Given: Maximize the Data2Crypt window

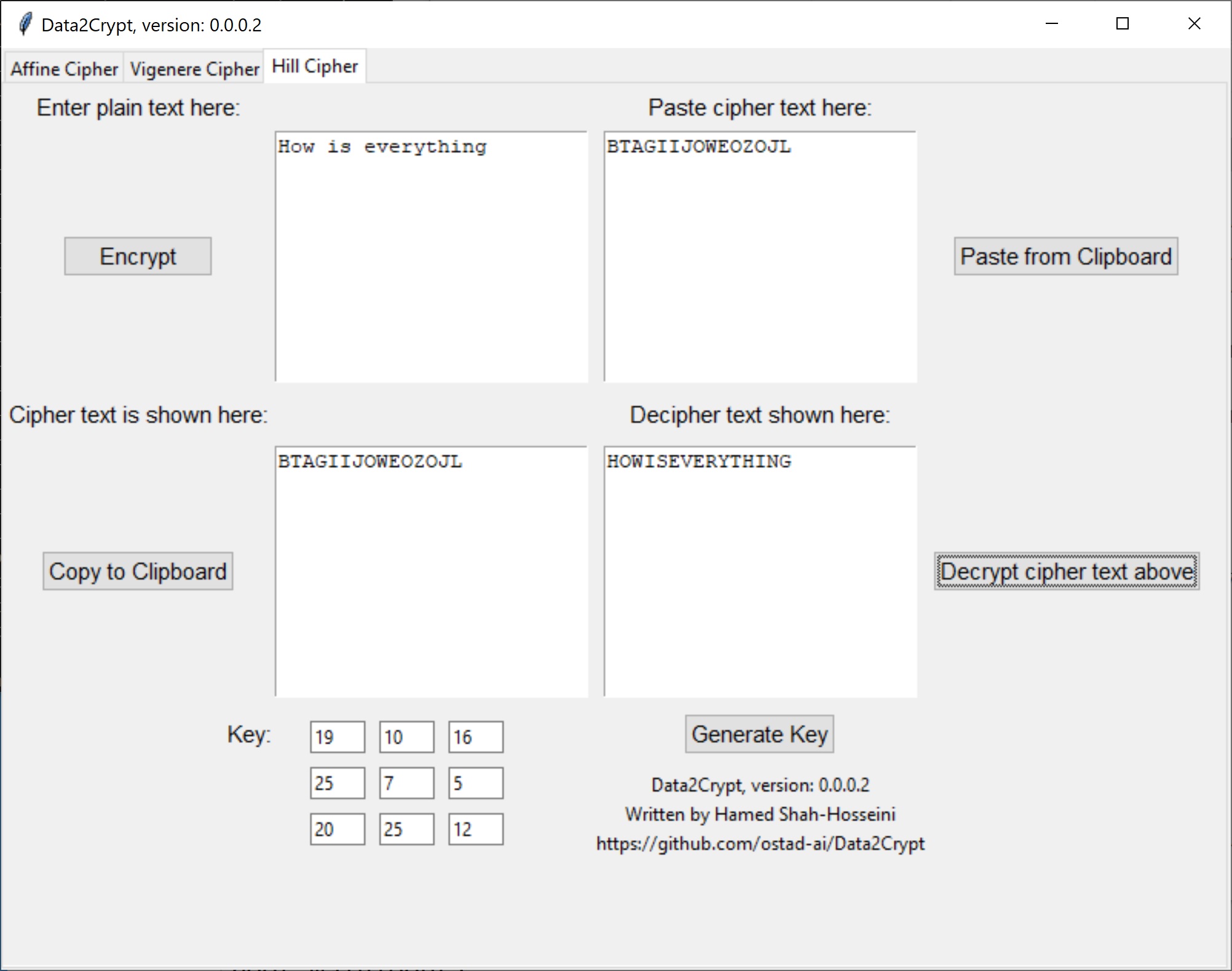Looking at the screenshot, I should click(x=1123, y=24).
